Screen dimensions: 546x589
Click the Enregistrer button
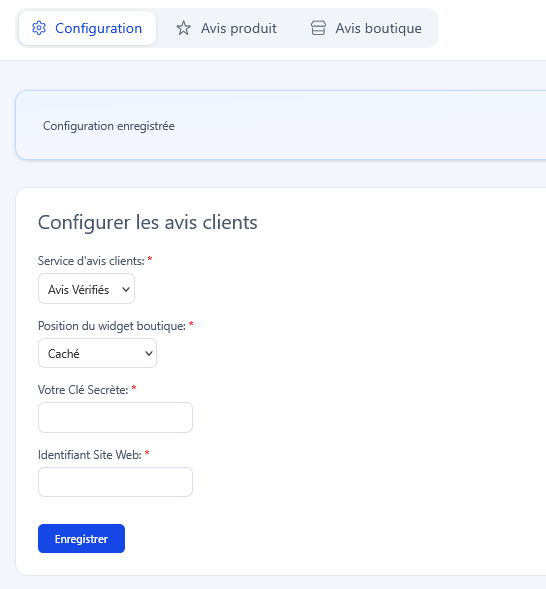coord(81,539)
